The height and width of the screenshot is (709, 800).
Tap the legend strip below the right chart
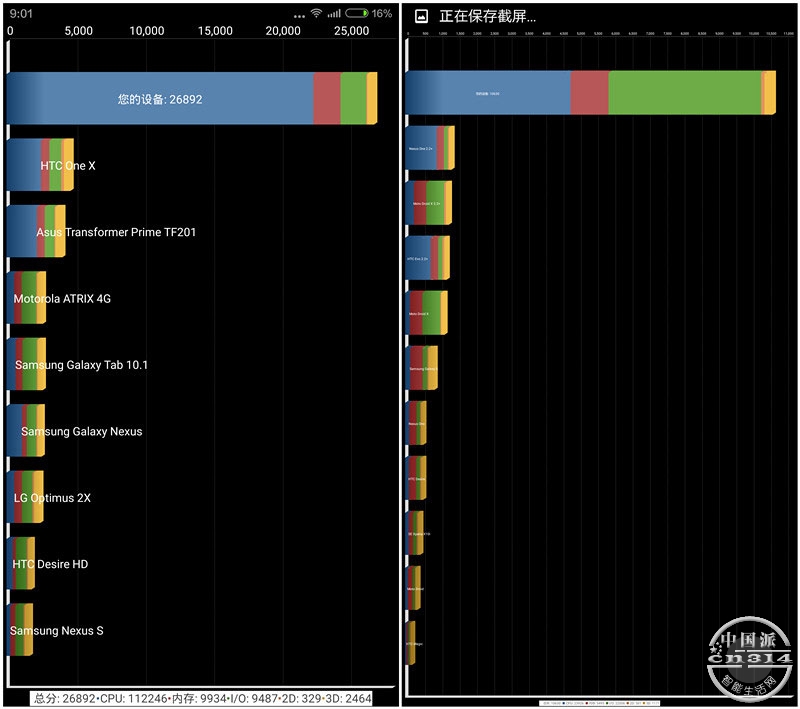coord(600,703)
